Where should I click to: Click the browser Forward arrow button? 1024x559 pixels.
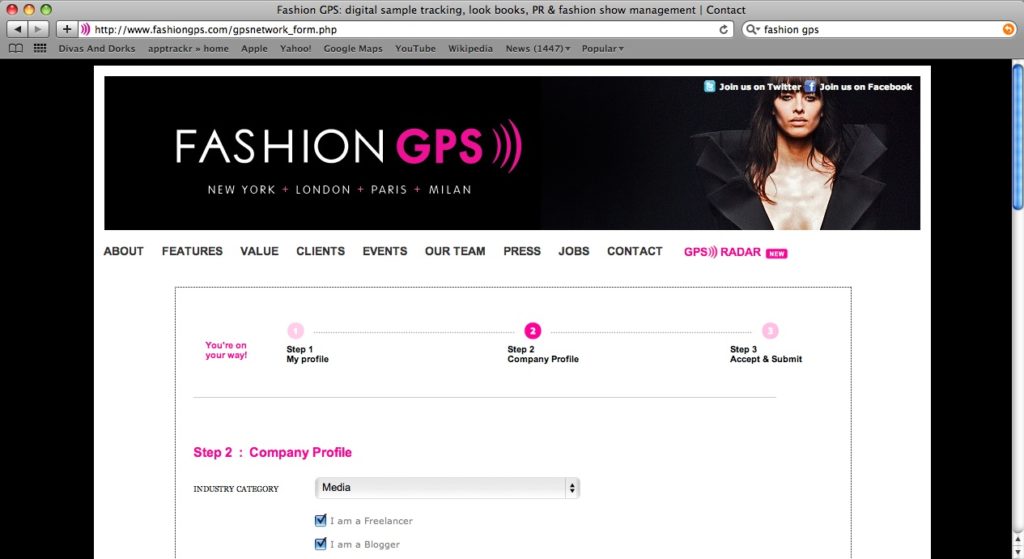click(39, 29)
